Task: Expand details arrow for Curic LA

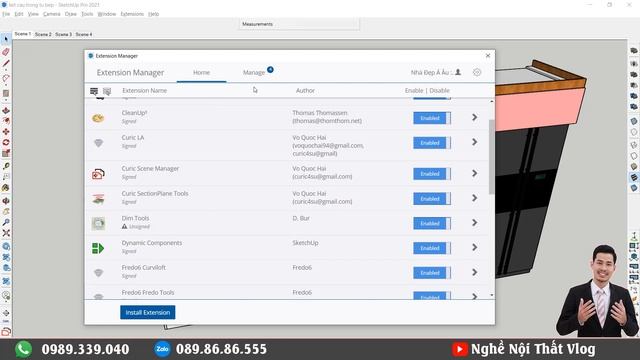Action: point(474,142)
